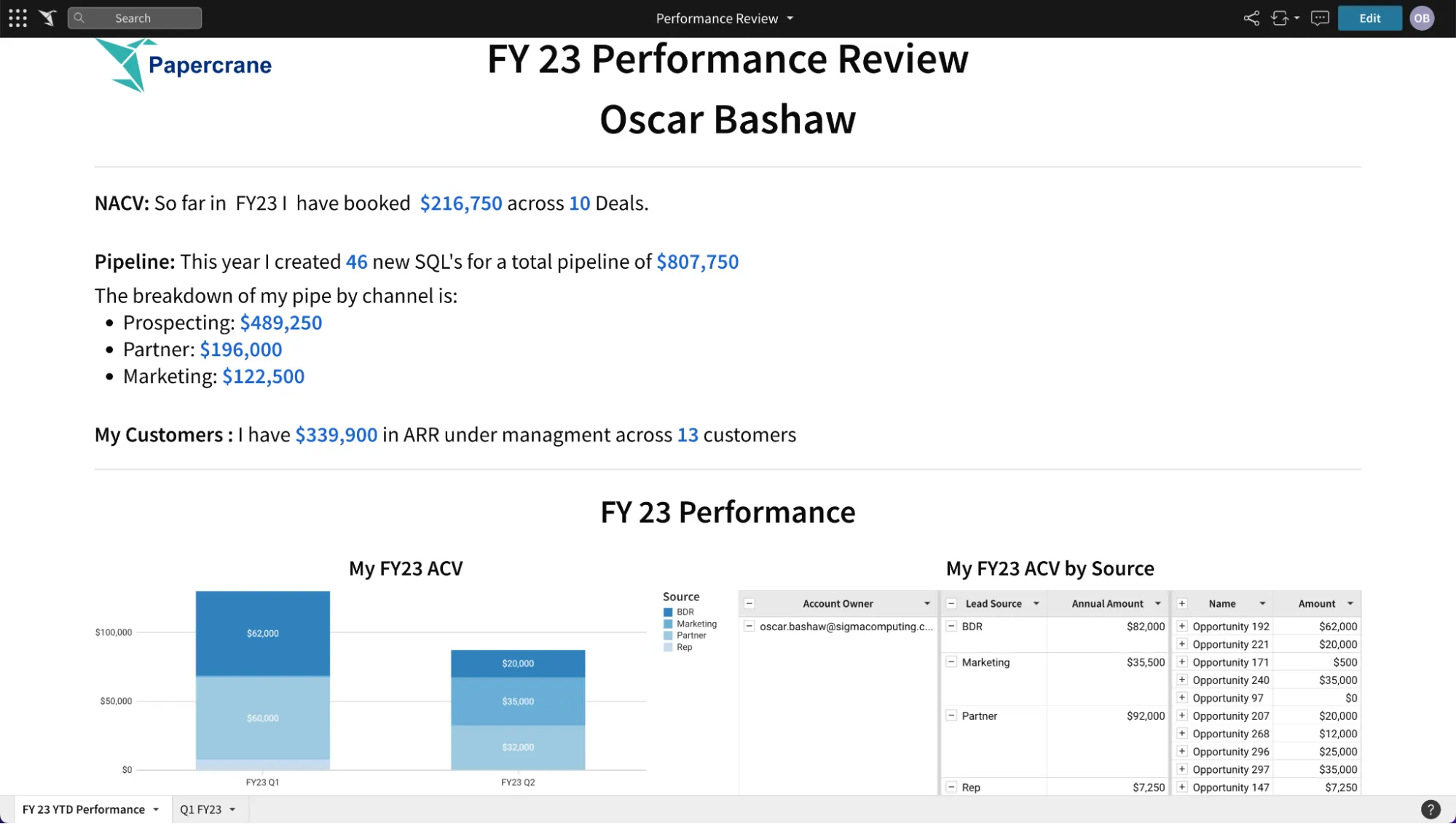The width and height of the screenshot is (1456, 824).
Task: Open the apps grid menu icon
Action: (17, 18)
